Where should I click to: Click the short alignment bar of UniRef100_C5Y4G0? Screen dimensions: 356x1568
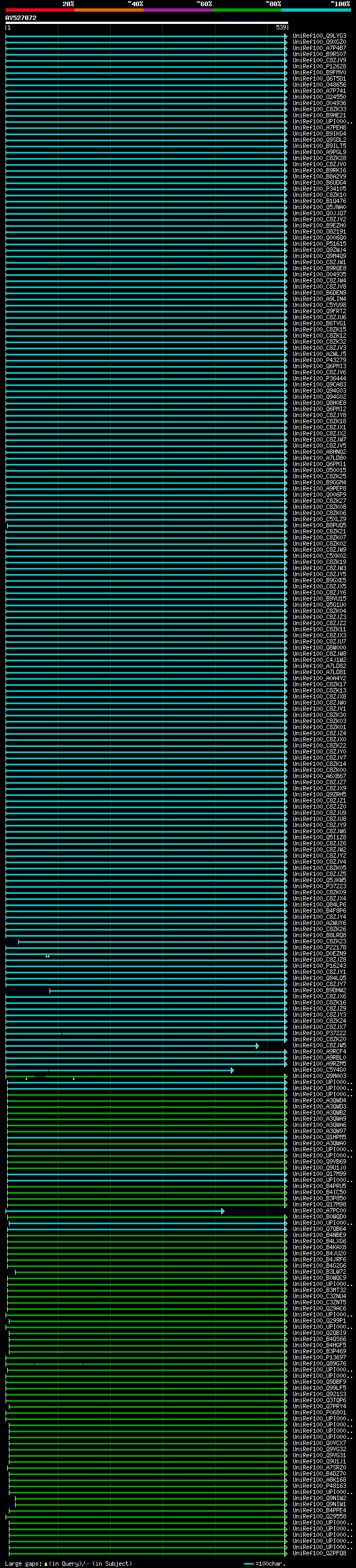click(x=119, y=1070)
